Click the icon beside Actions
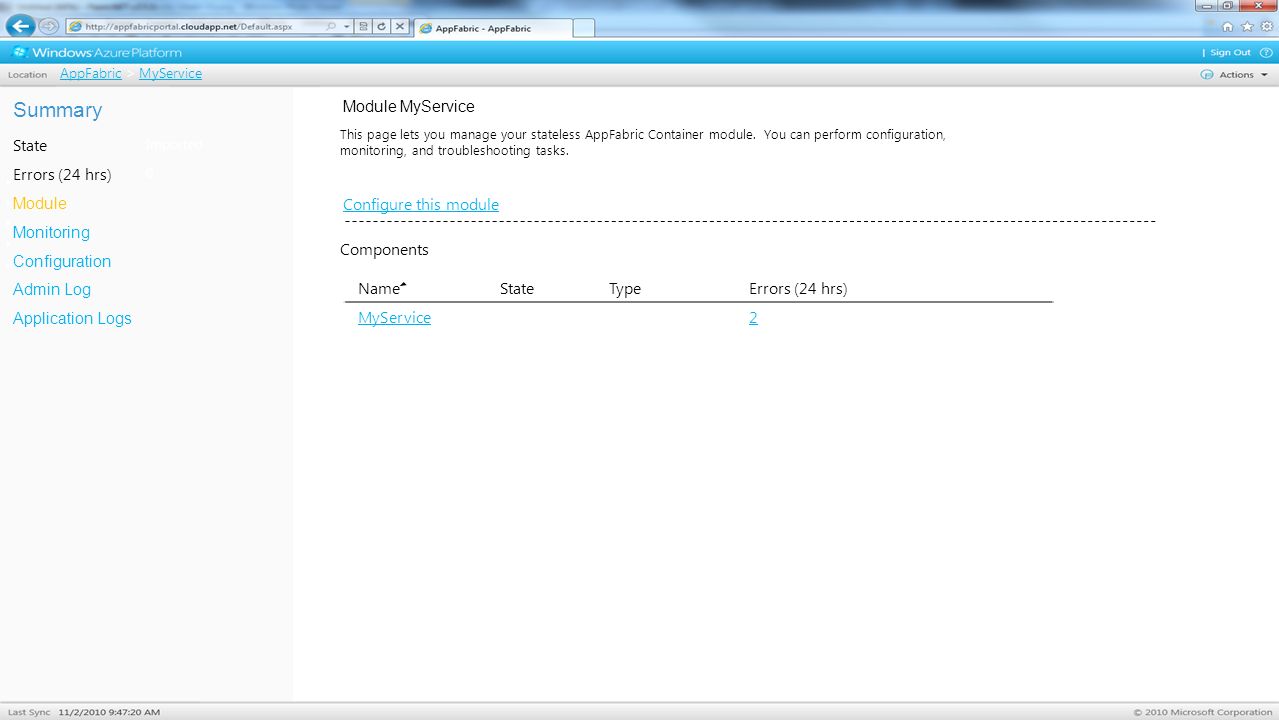Viewport: 1279px width, 720px height. [1207, 75]
